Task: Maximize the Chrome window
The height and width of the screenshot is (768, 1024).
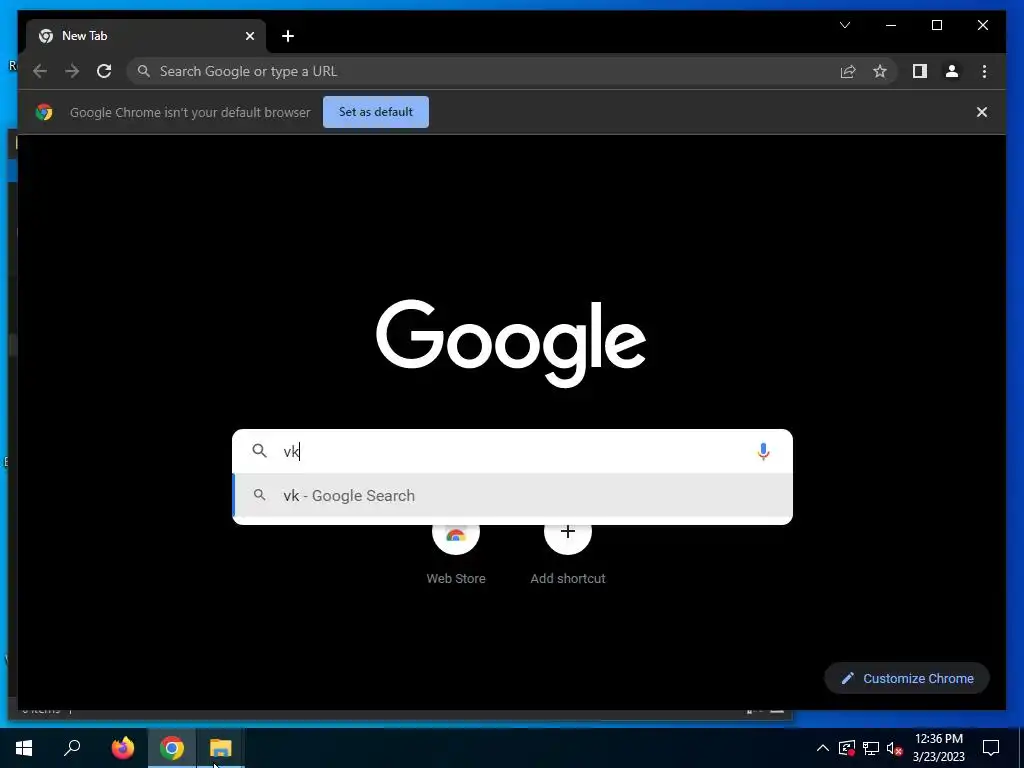Action: (x=936, y=25)
